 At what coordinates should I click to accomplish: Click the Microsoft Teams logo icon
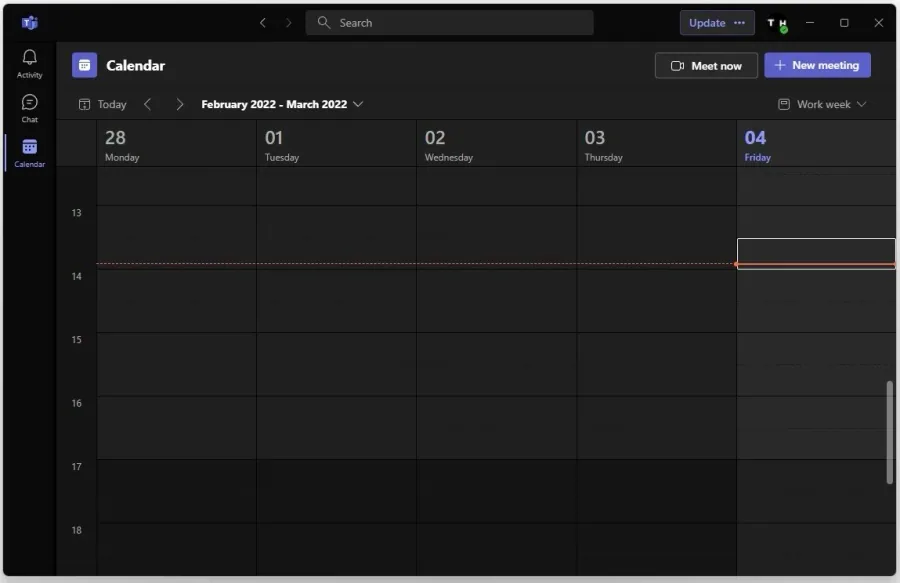(x=29, y=22)
